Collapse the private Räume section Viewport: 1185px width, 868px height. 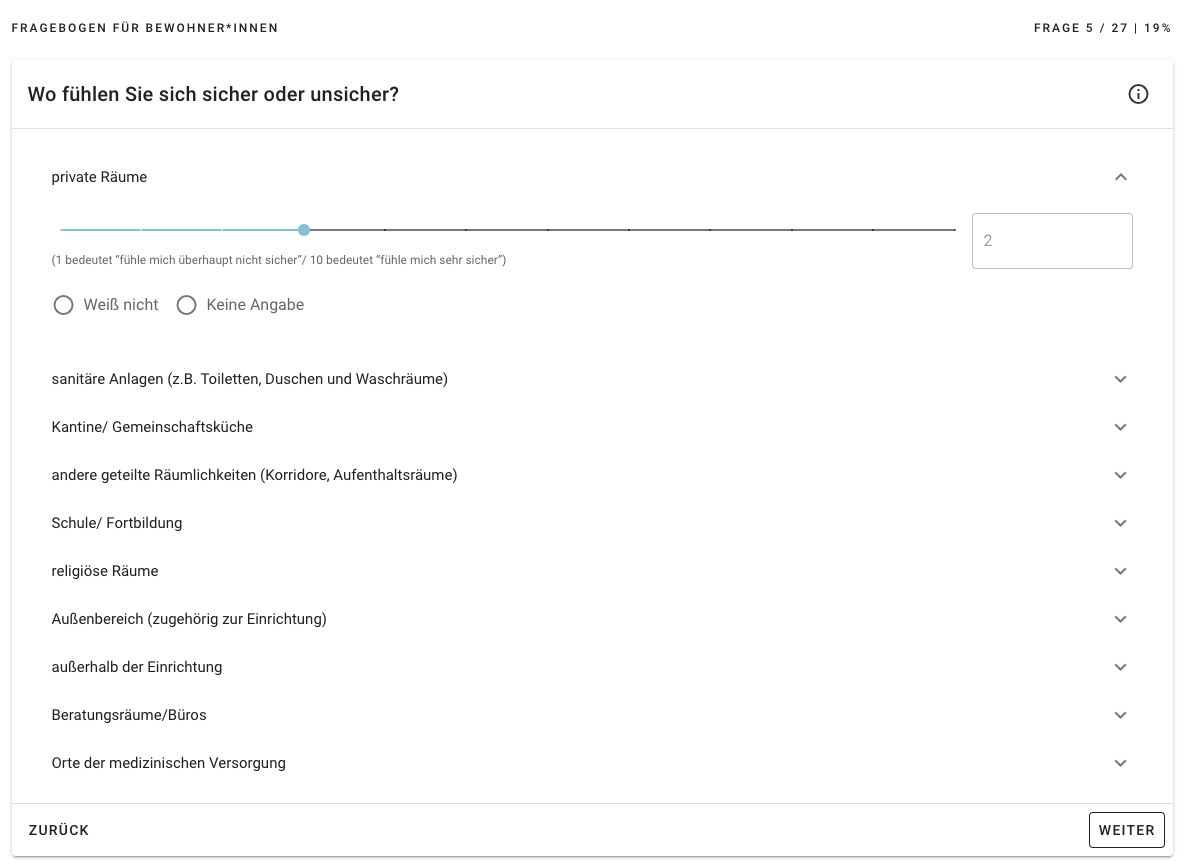[x=1120, y=177]
